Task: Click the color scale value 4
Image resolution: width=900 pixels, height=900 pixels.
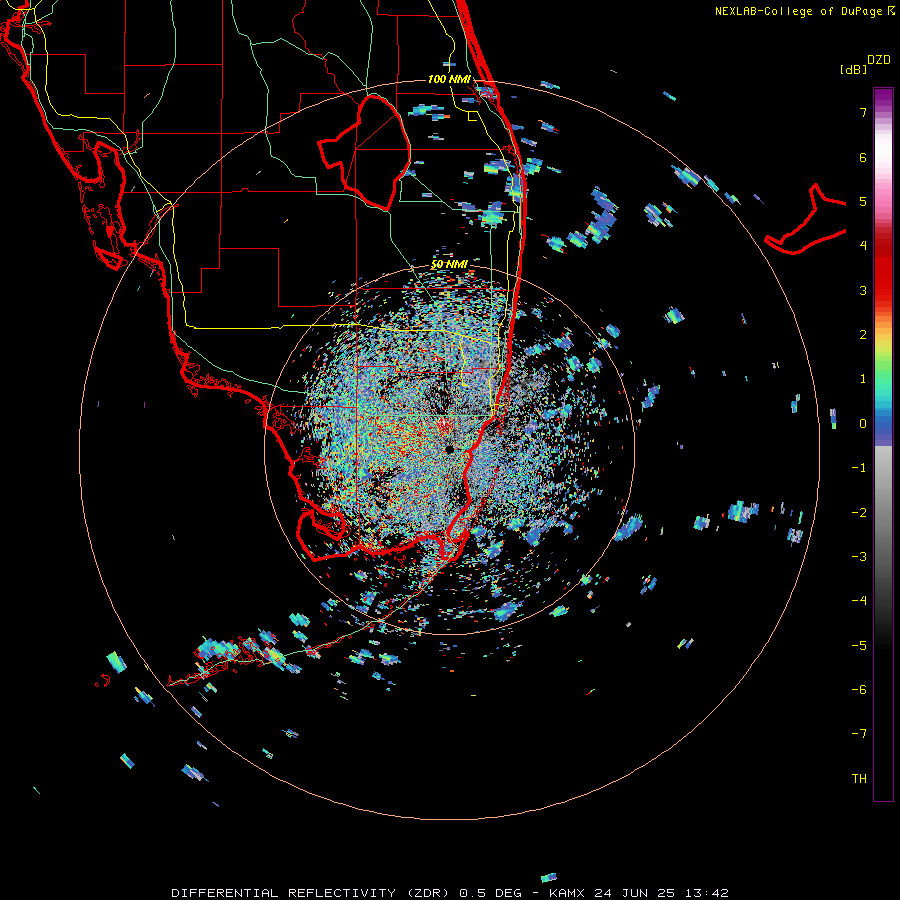Action: (863, 246)
